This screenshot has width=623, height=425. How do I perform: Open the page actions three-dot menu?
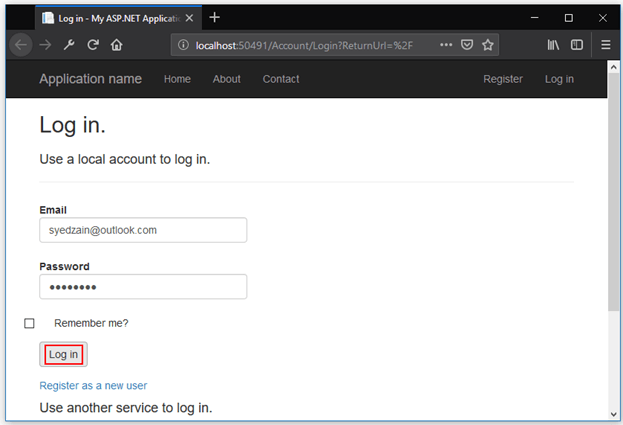click(x=445, y=45)
